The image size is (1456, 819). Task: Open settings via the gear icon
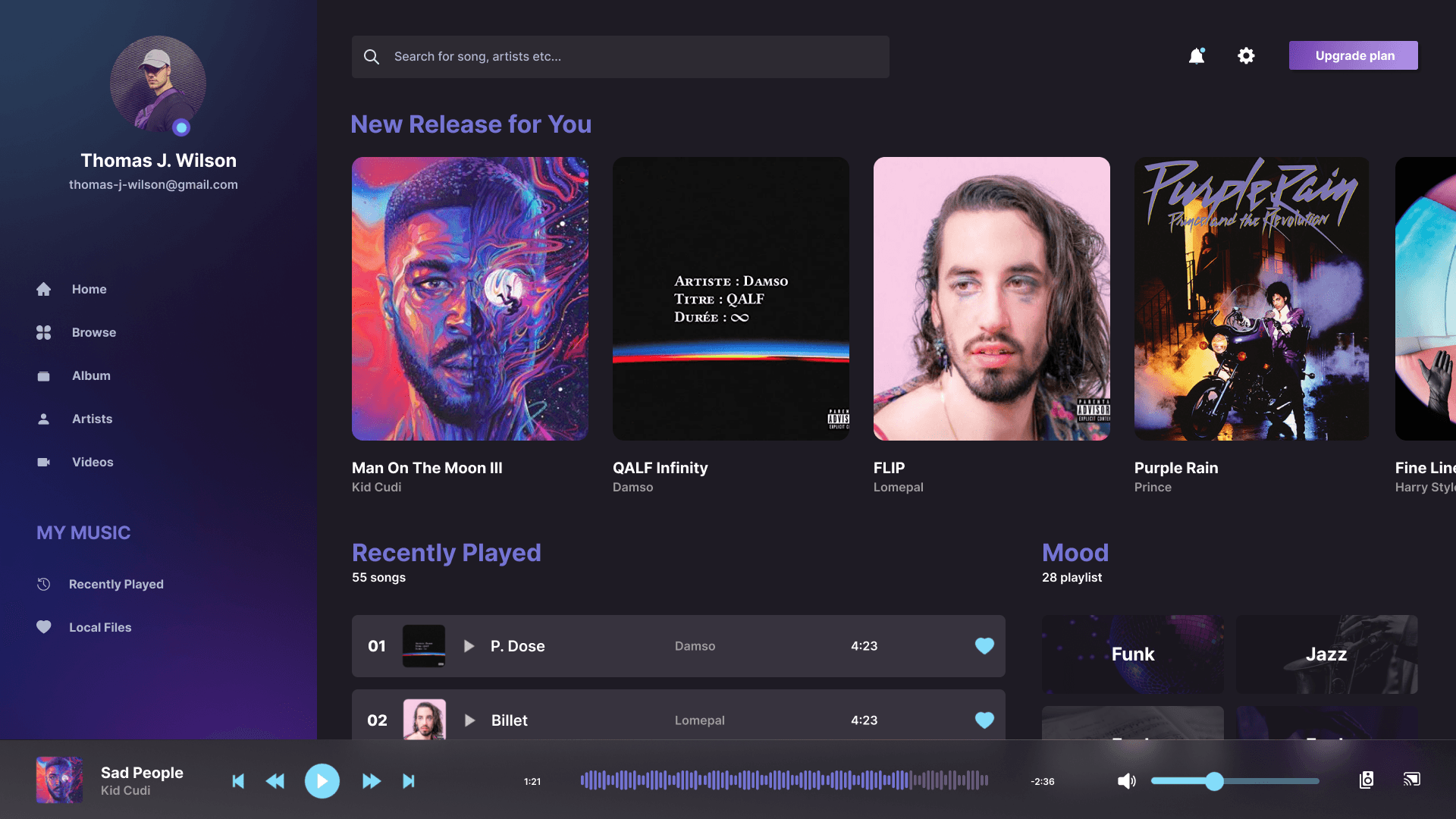[x=1246, y=56]
